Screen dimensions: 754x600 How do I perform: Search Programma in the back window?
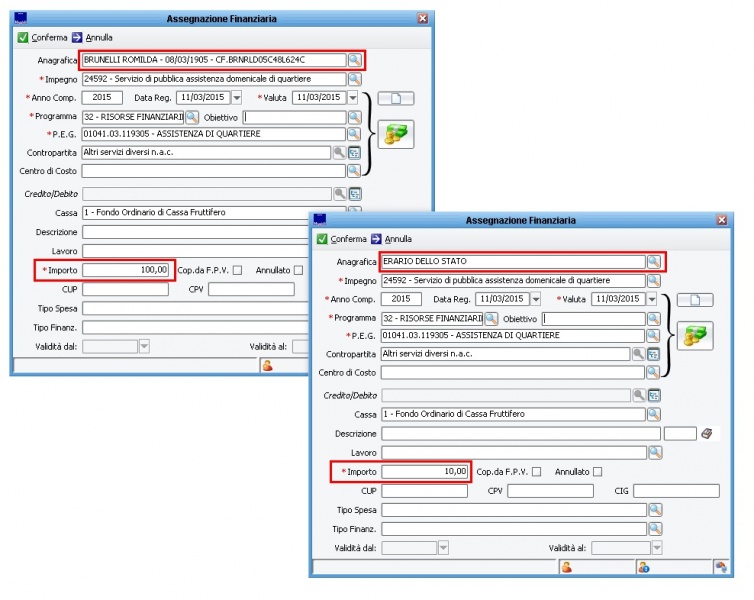192,117
